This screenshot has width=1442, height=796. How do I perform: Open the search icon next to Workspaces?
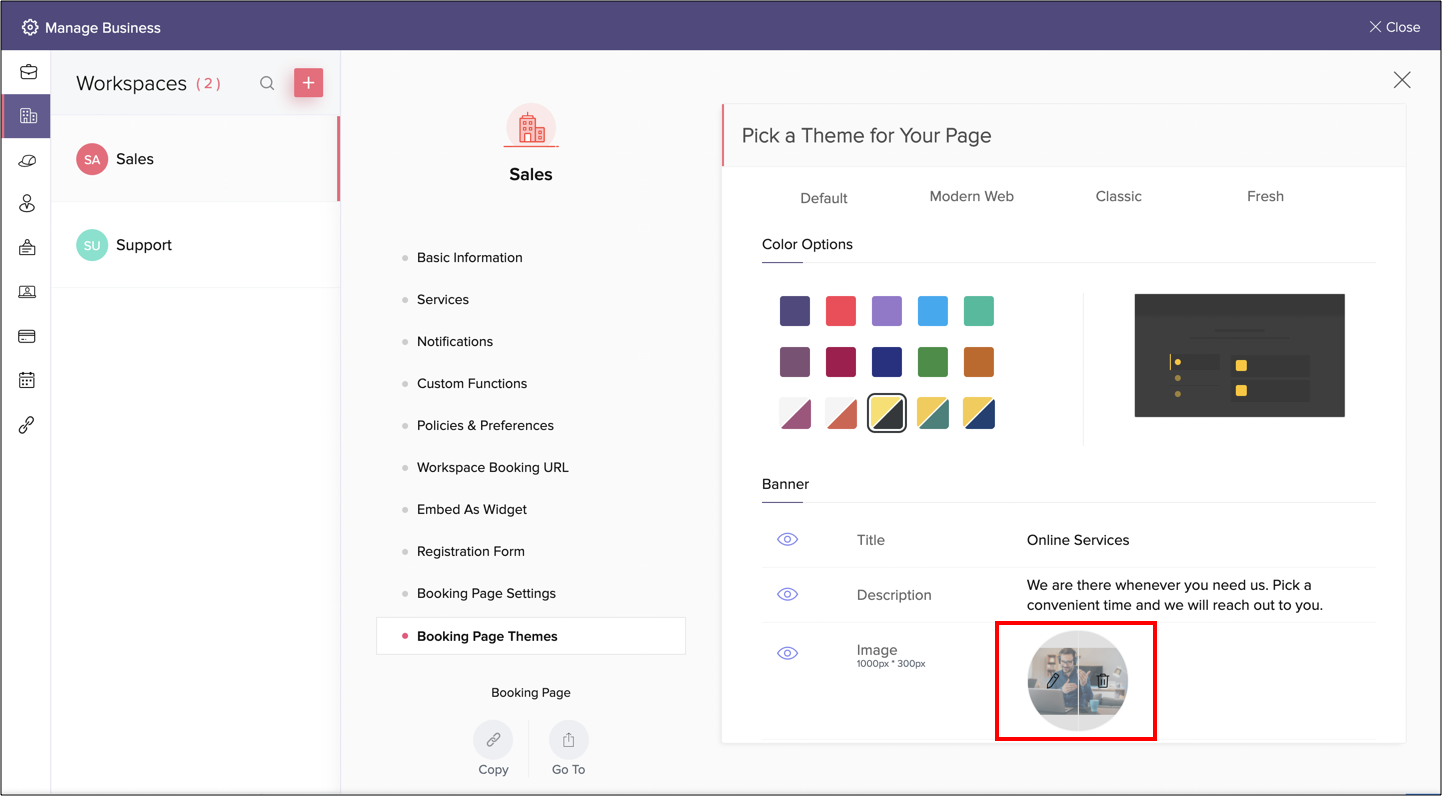pos(267,84)
